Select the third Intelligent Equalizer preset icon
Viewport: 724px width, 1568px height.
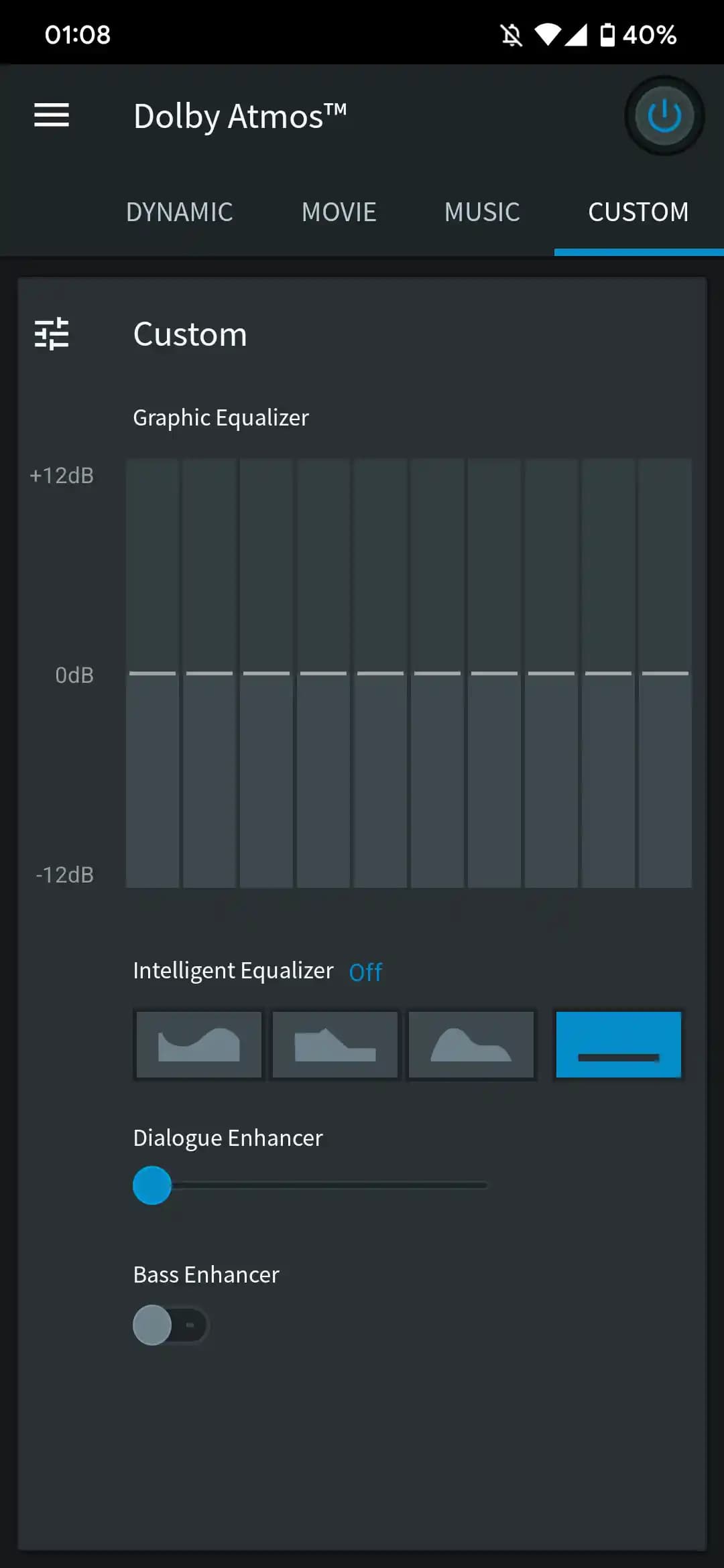click(471, 1045)
